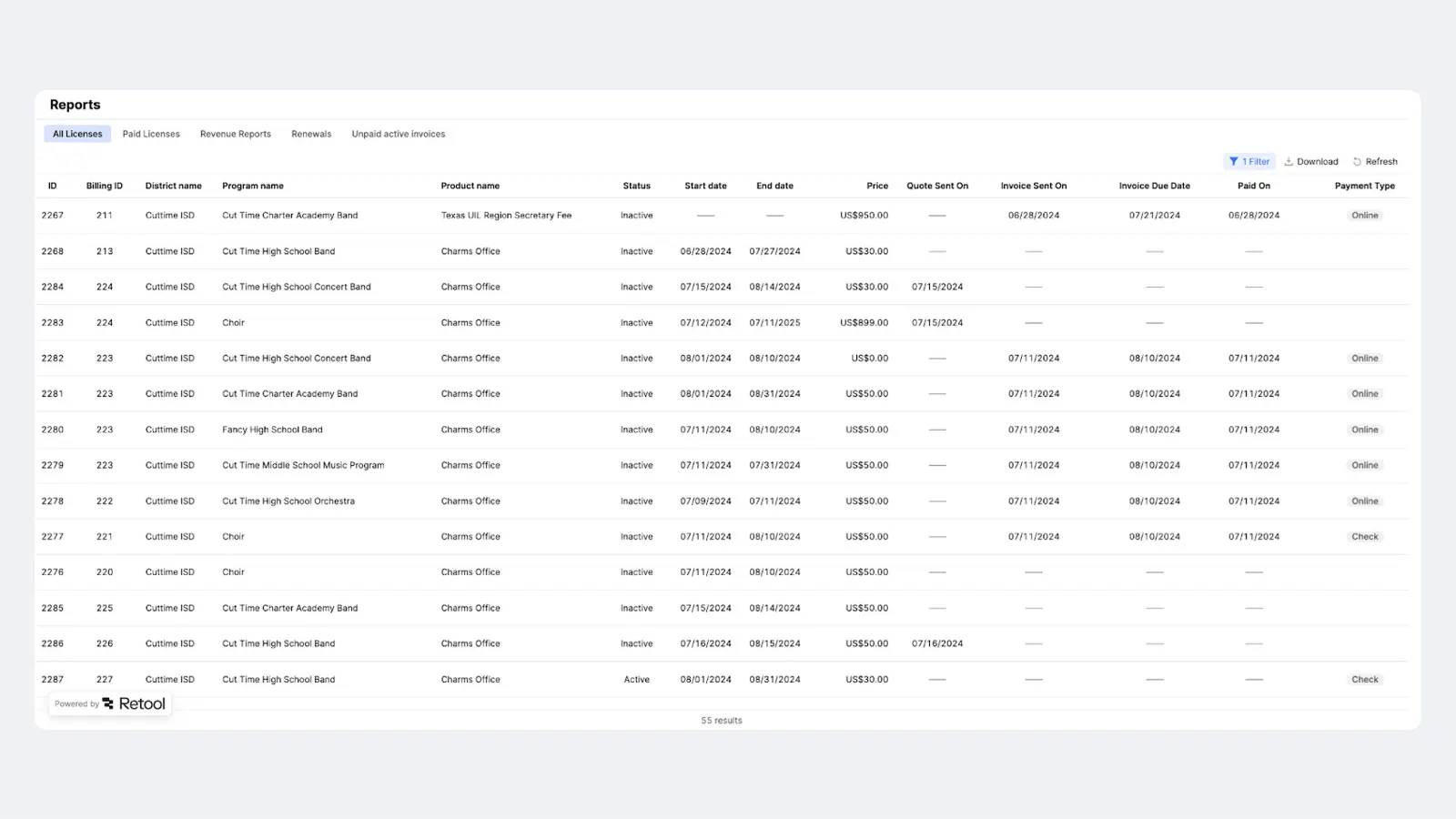The width and height of the screenshot is (1456, 819).
Task: Click the Download button text
Action: pyautogui.click(x=1318, y=161)
